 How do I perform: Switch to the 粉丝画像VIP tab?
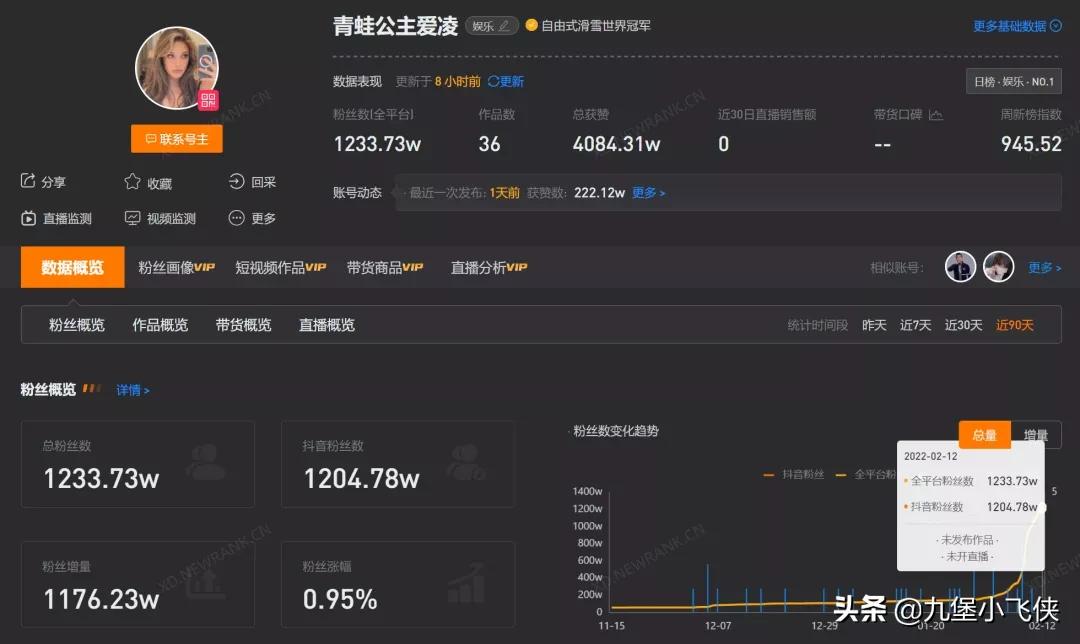coord(175,267)
